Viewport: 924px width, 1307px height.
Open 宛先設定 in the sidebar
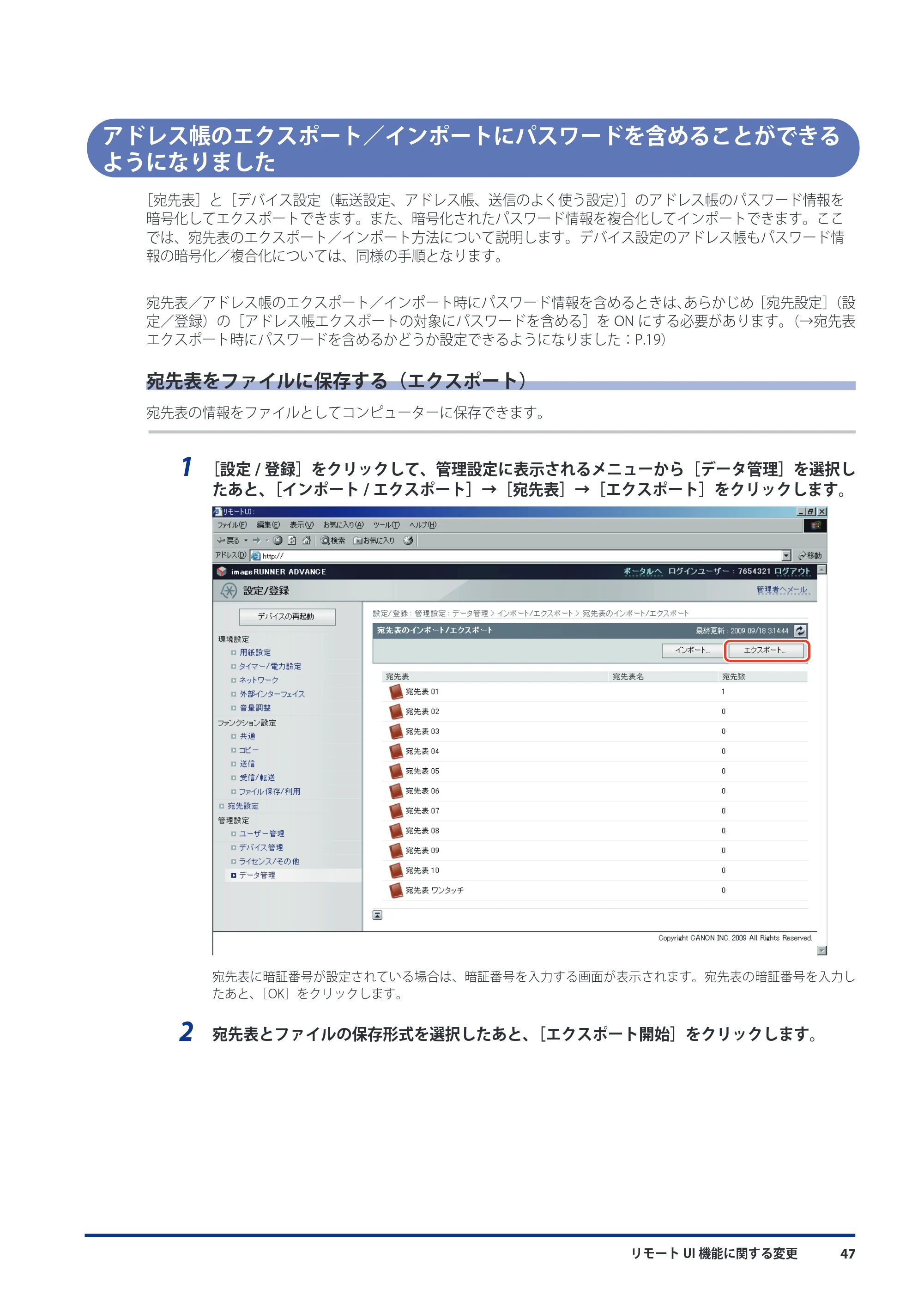243,806
